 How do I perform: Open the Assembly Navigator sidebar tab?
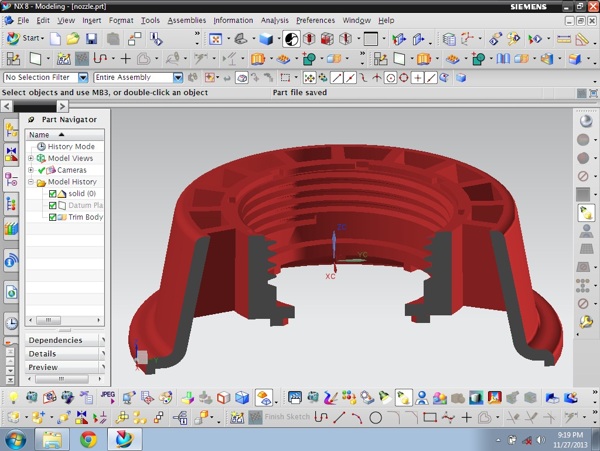point(11,130)
